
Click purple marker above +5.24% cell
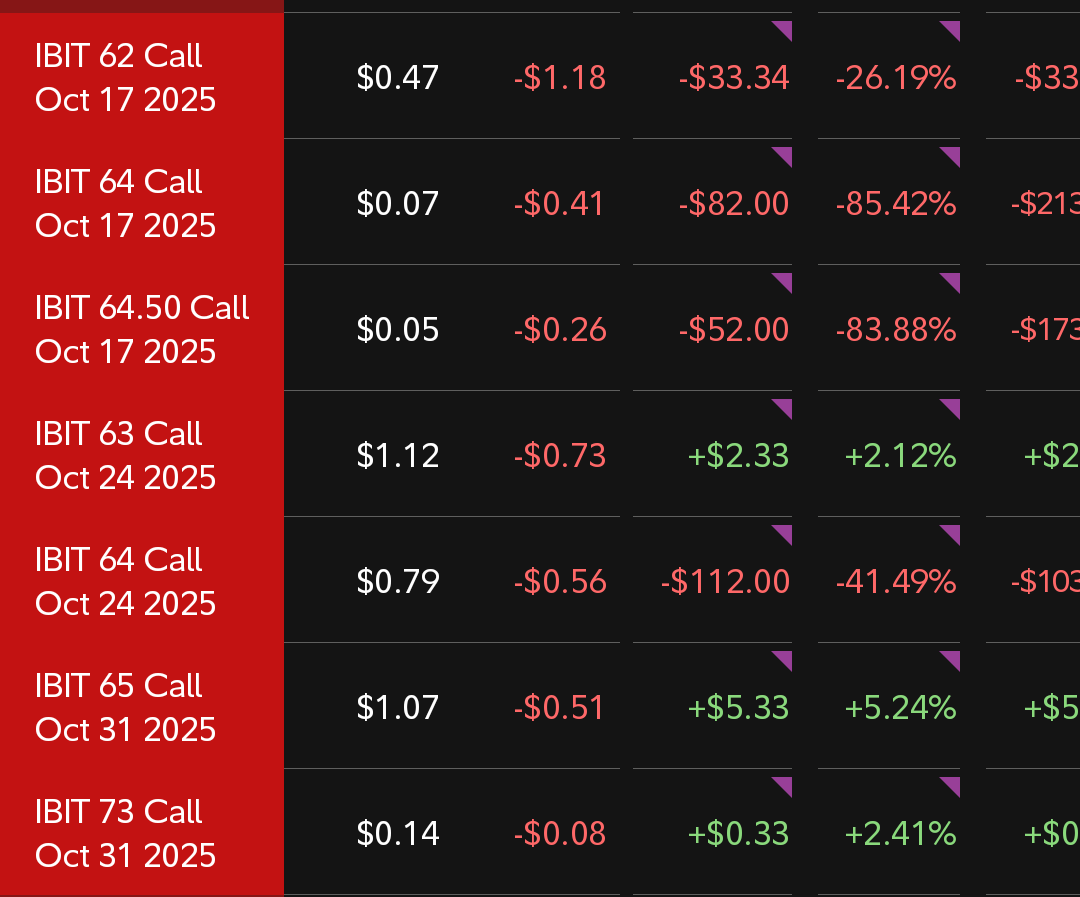[952, 660]
